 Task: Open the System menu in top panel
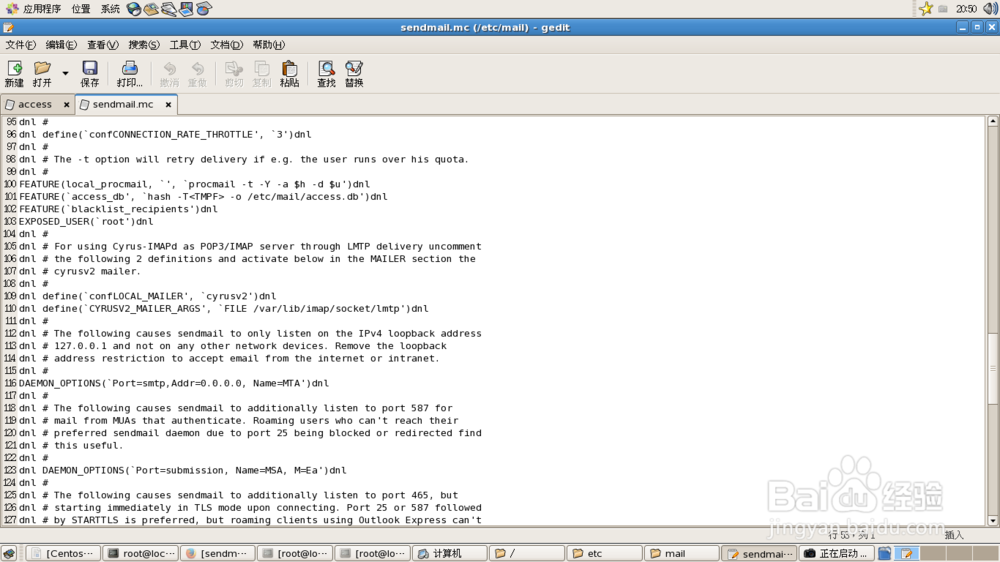[x=110, y=9]
